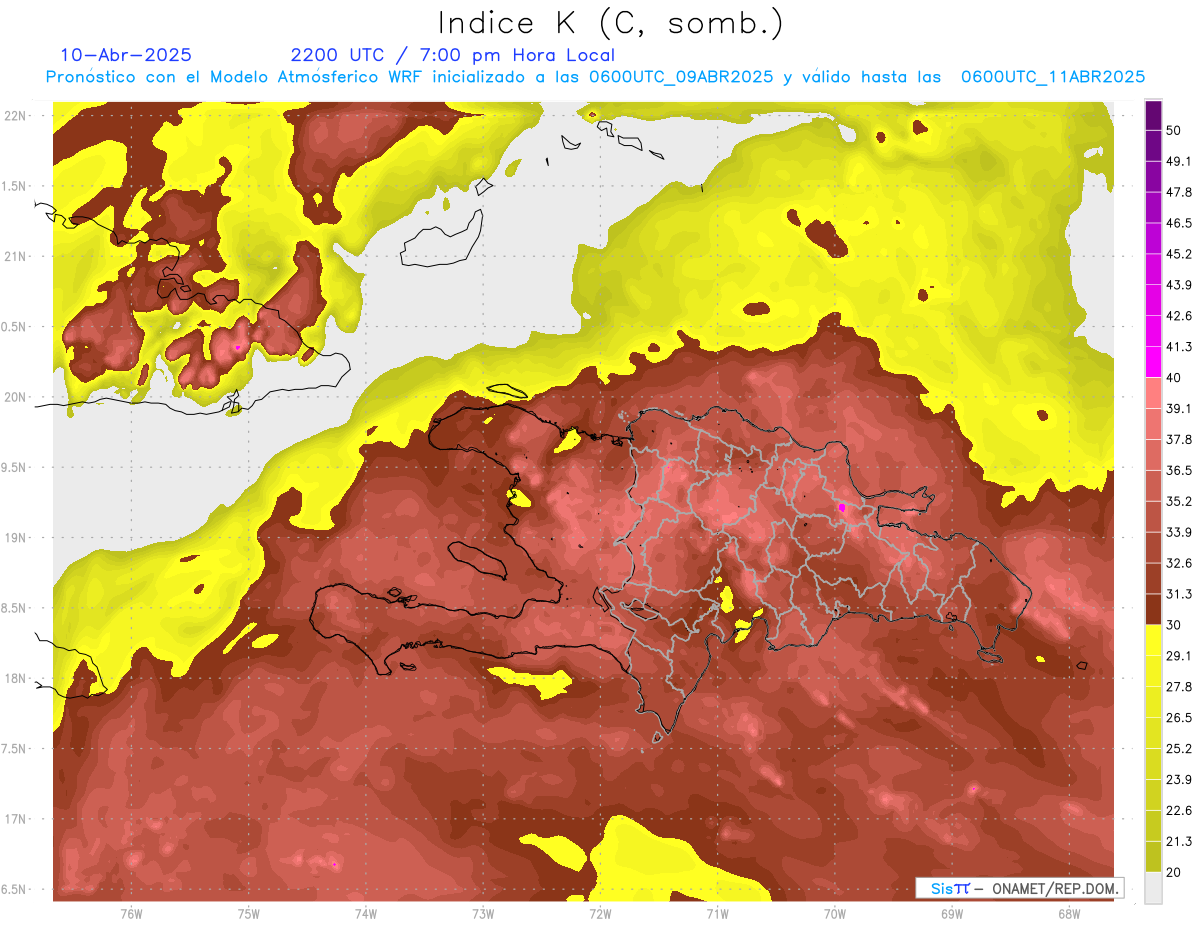The height and width of the screenshot is (927, 1200).
Task: Click legend value '37.8'
Action: click(1179, 440)
